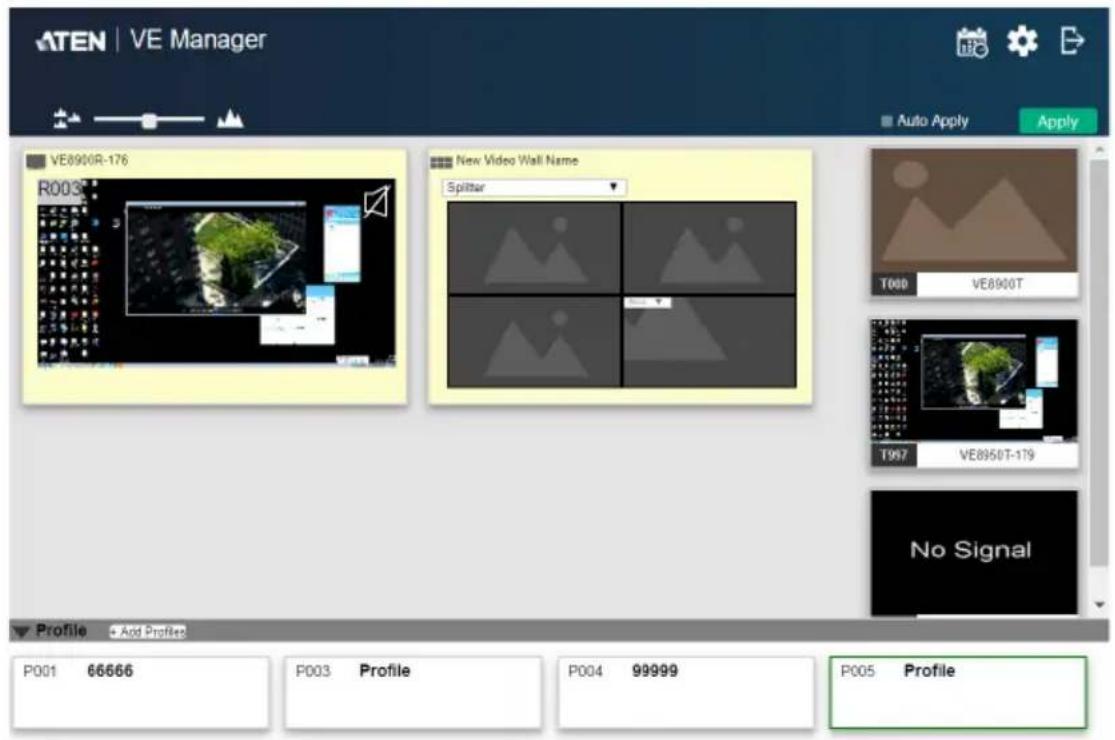The height and width of the screenshot is (740, 1115).
Task: Select the VE8950T-179 transmitter thumbnail
Action: (x=973, y=380)
